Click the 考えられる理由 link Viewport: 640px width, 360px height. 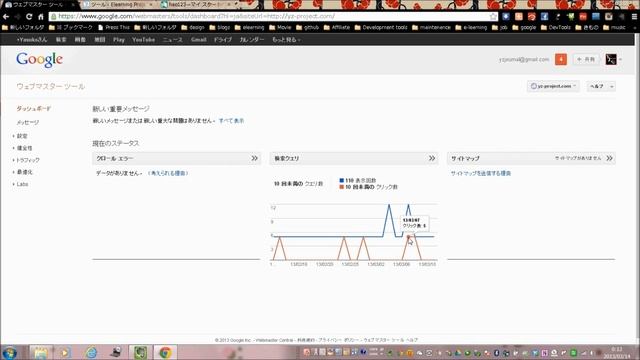168,173
